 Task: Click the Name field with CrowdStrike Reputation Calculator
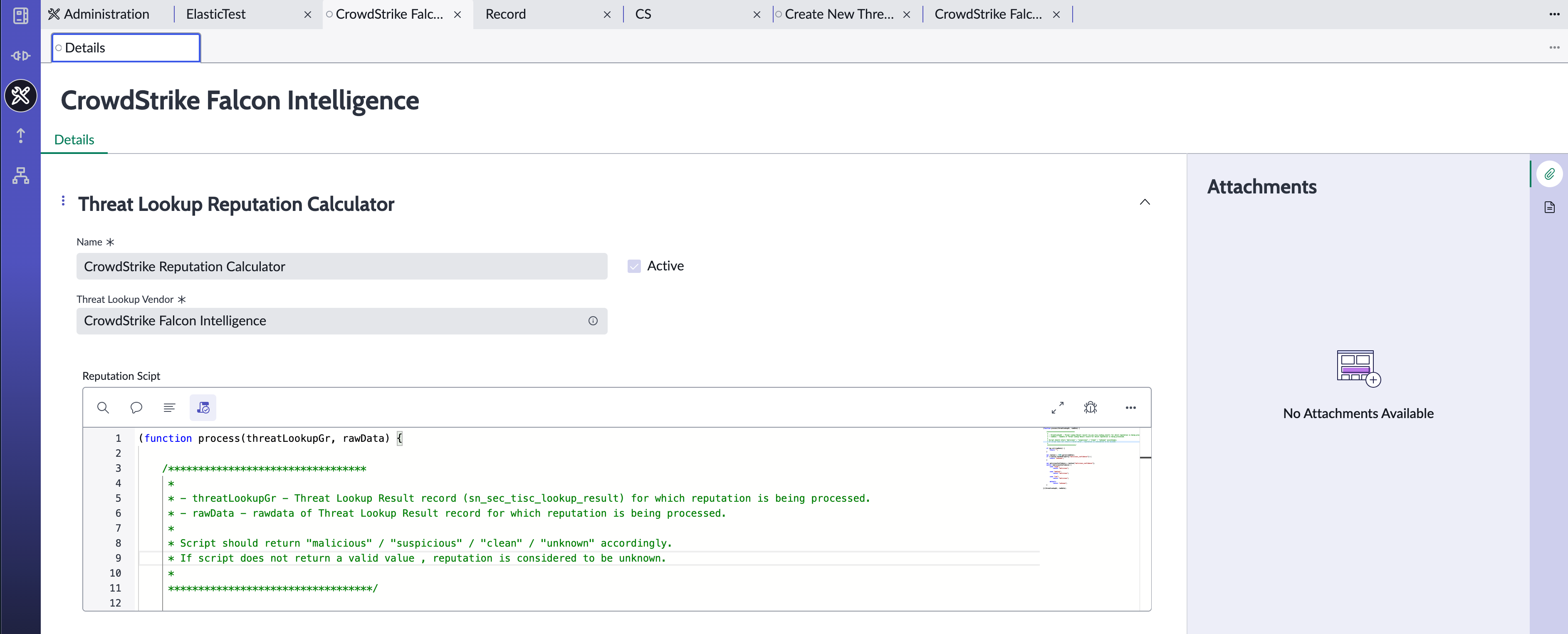[x=341, y=267]
